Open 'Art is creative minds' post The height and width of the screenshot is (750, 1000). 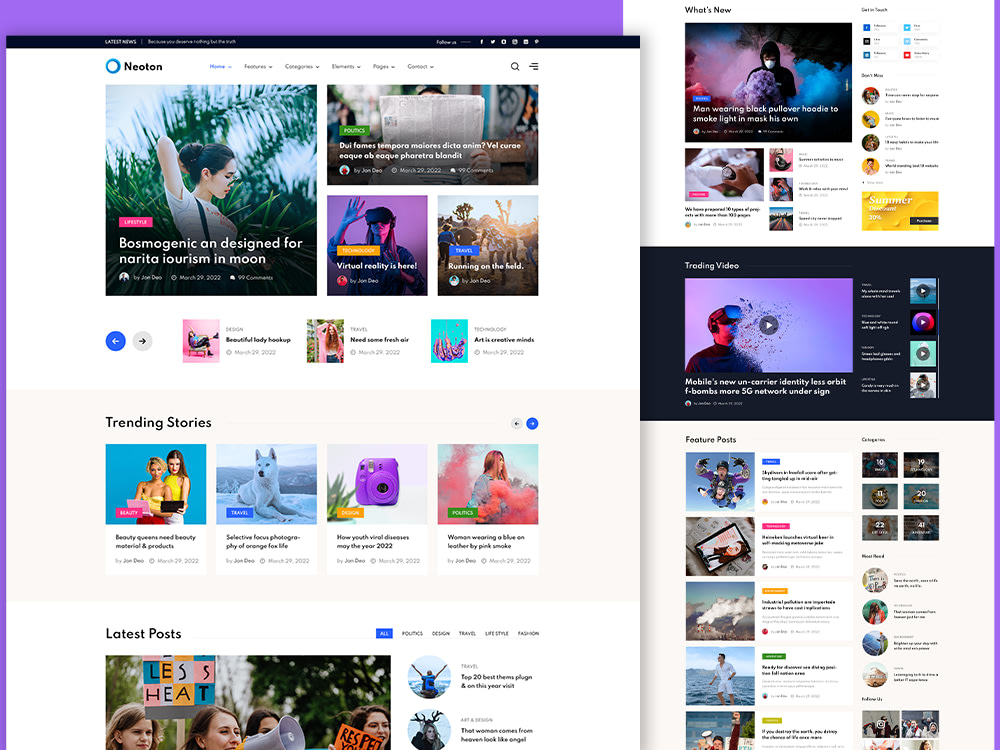tap(504, 340)
